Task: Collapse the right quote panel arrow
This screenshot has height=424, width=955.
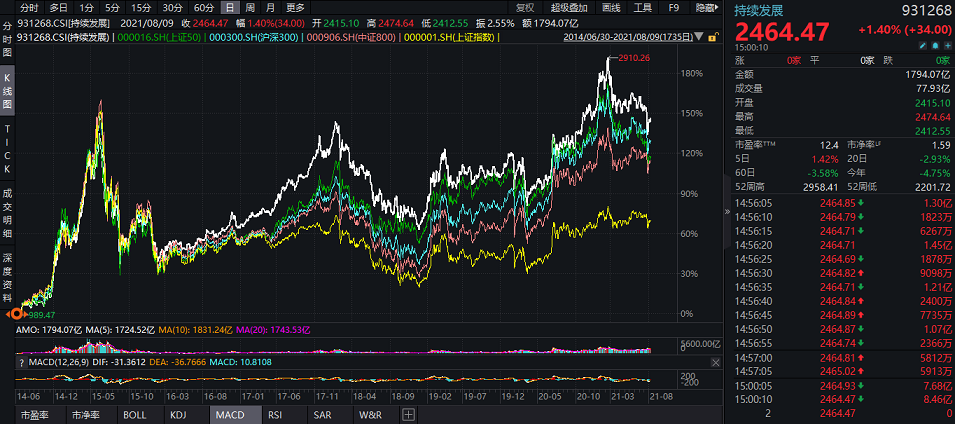Action: pyautogui.click(x=727, y=211)
